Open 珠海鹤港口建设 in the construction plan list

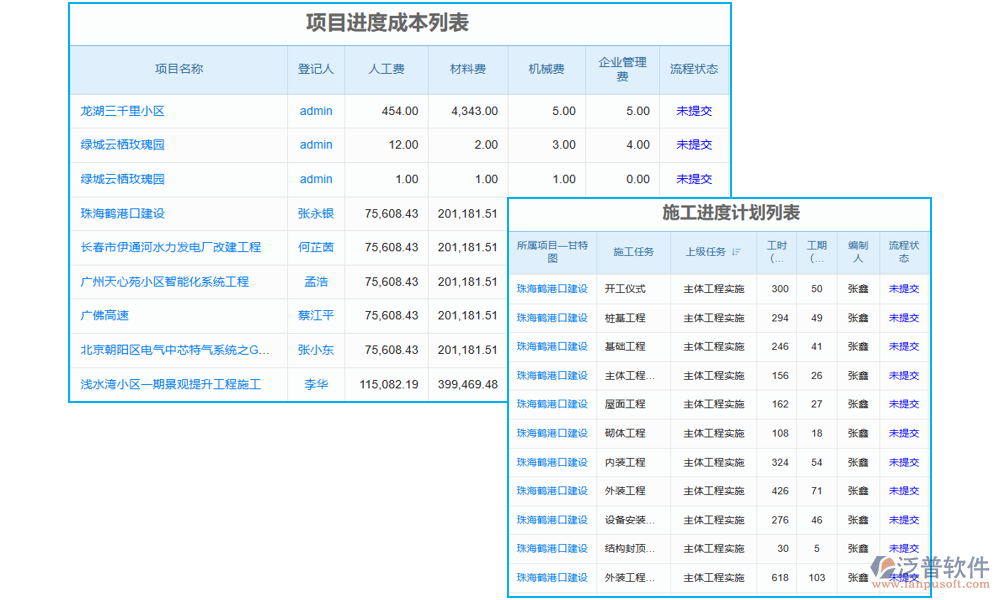tap(551, 288)
